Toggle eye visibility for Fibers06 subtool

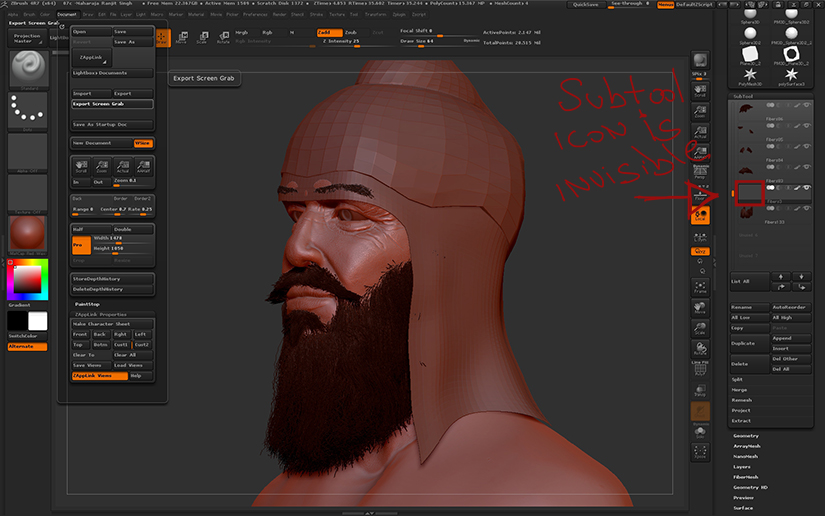(x=807, y=105)
